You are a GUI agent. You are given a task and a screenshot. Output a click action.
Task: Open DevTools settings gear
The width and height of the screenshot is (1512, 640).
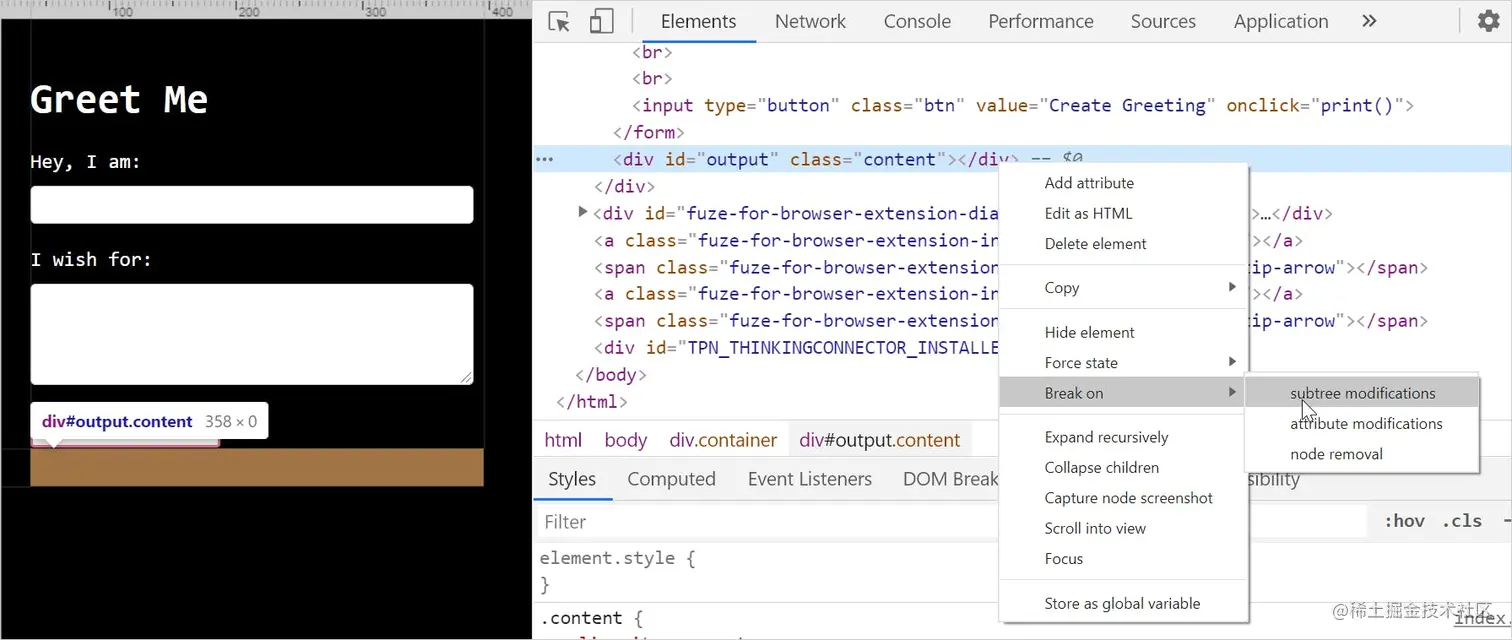click(x=1488, y=20)
